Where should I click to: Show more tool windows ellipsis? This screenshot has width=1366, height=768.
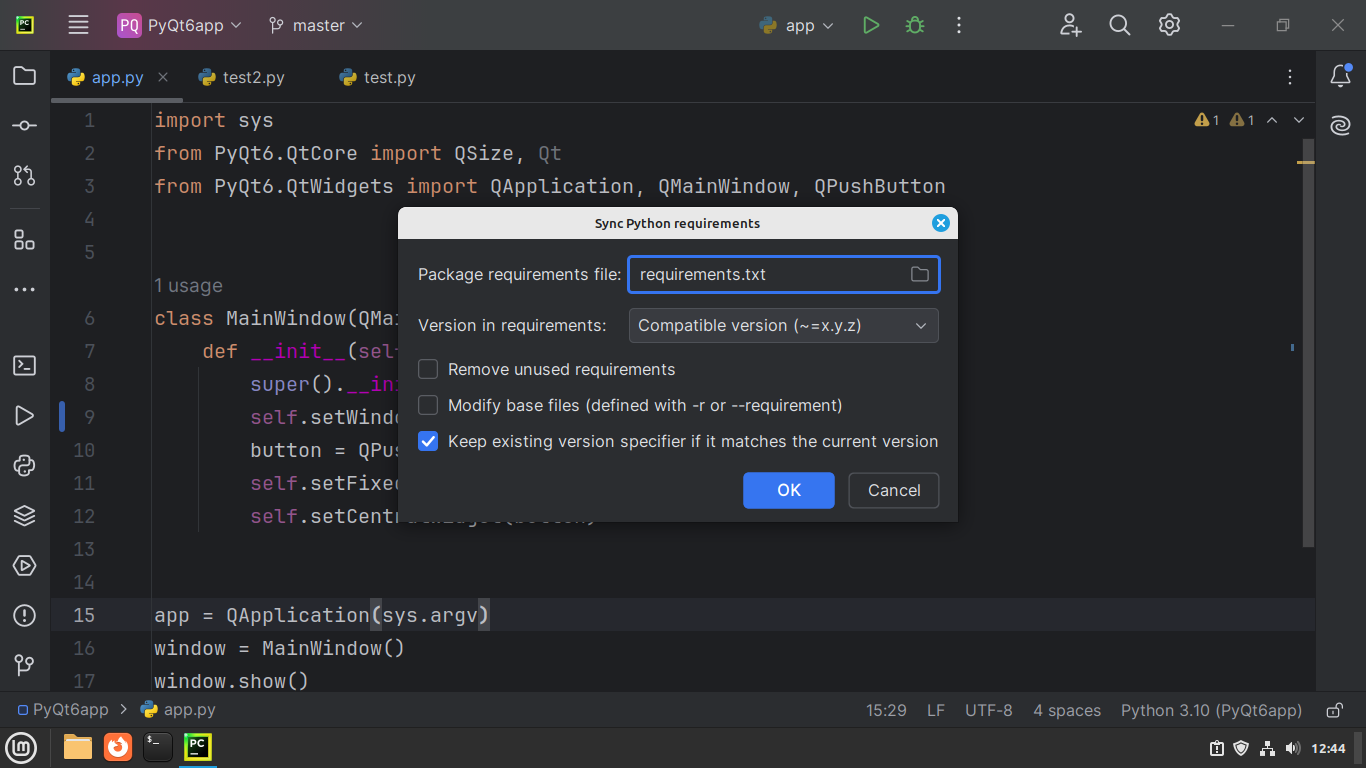pyautogui.click(x=25, y=290)
